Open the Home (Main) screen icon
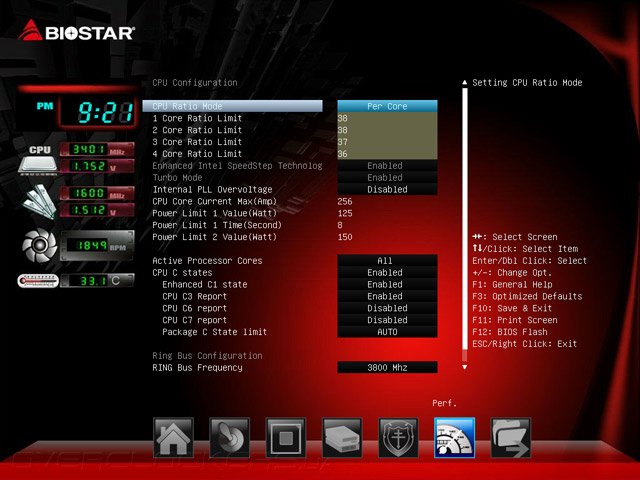The width and height of the screenshot is (640, 480). point(173,438)
